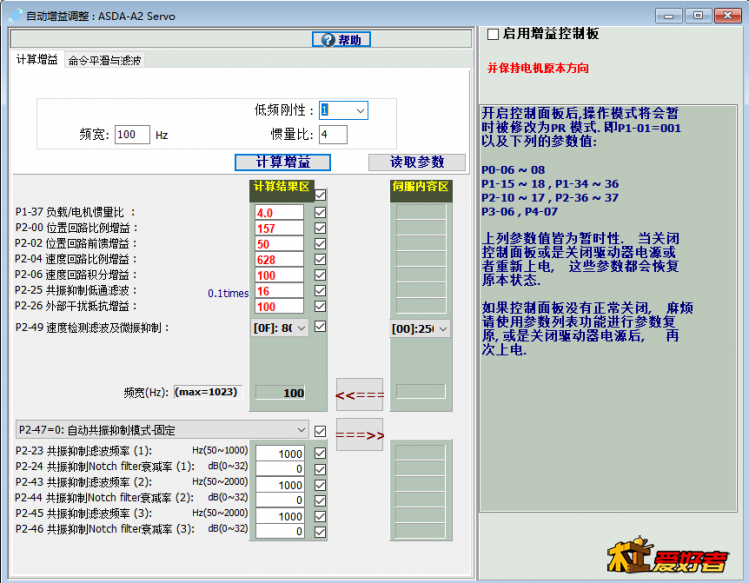Toggle the P2-04 速度回路比例增益 checkbox

pos(320,259)
